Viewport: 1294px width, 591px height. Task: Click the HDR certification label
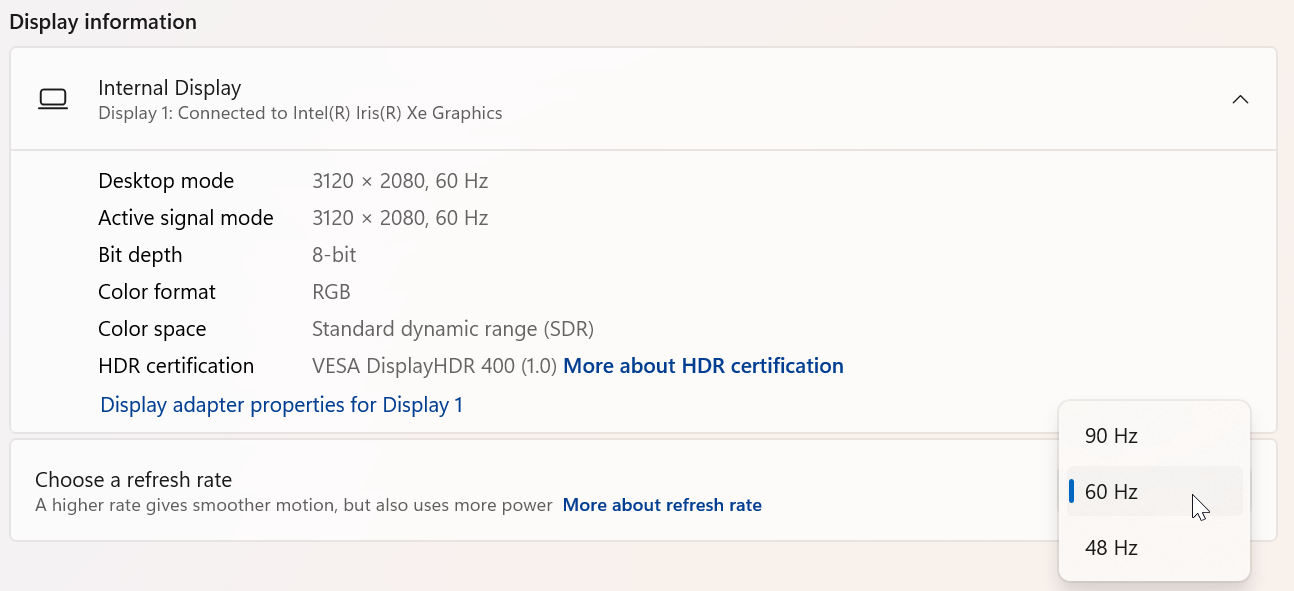click(x=176, y=366)
